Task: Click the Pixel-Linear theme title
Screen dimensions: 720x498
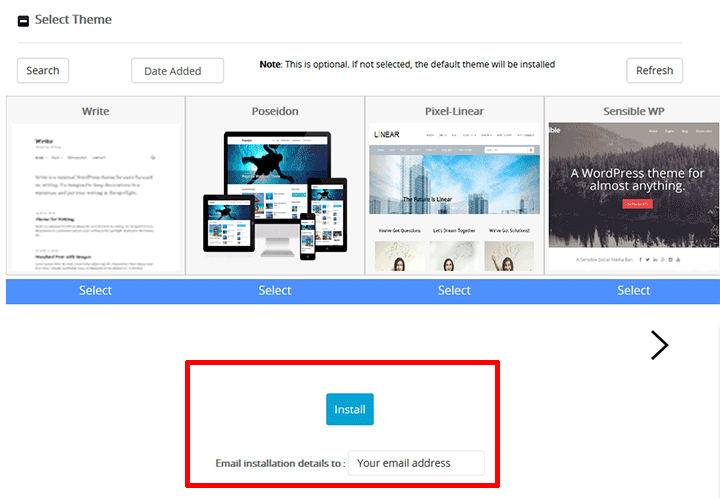Action: click(x=454, y=110)
